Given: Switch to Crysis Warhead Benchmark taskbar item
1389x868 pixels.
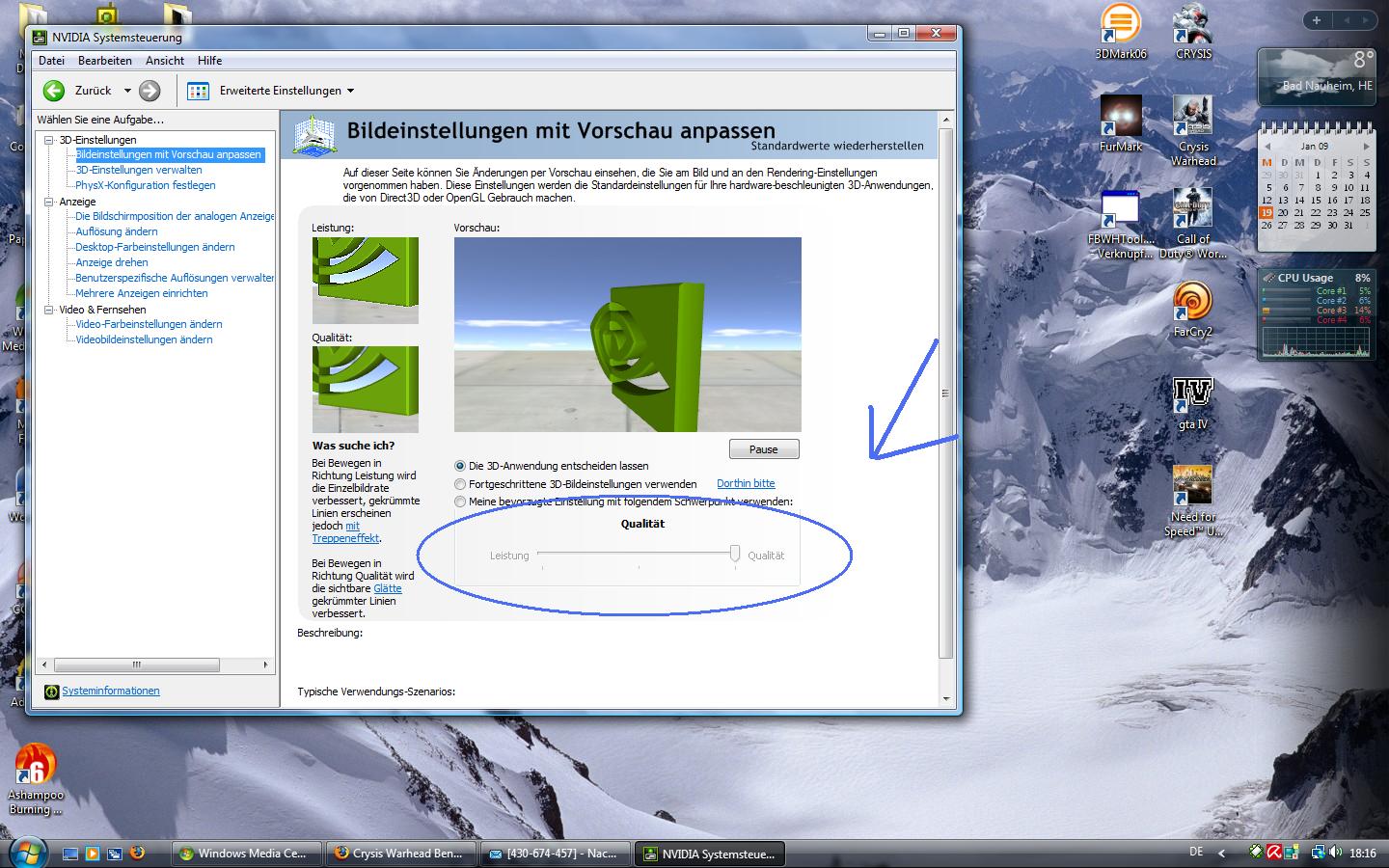Looking at the screenshot, I should coord(400,854).
